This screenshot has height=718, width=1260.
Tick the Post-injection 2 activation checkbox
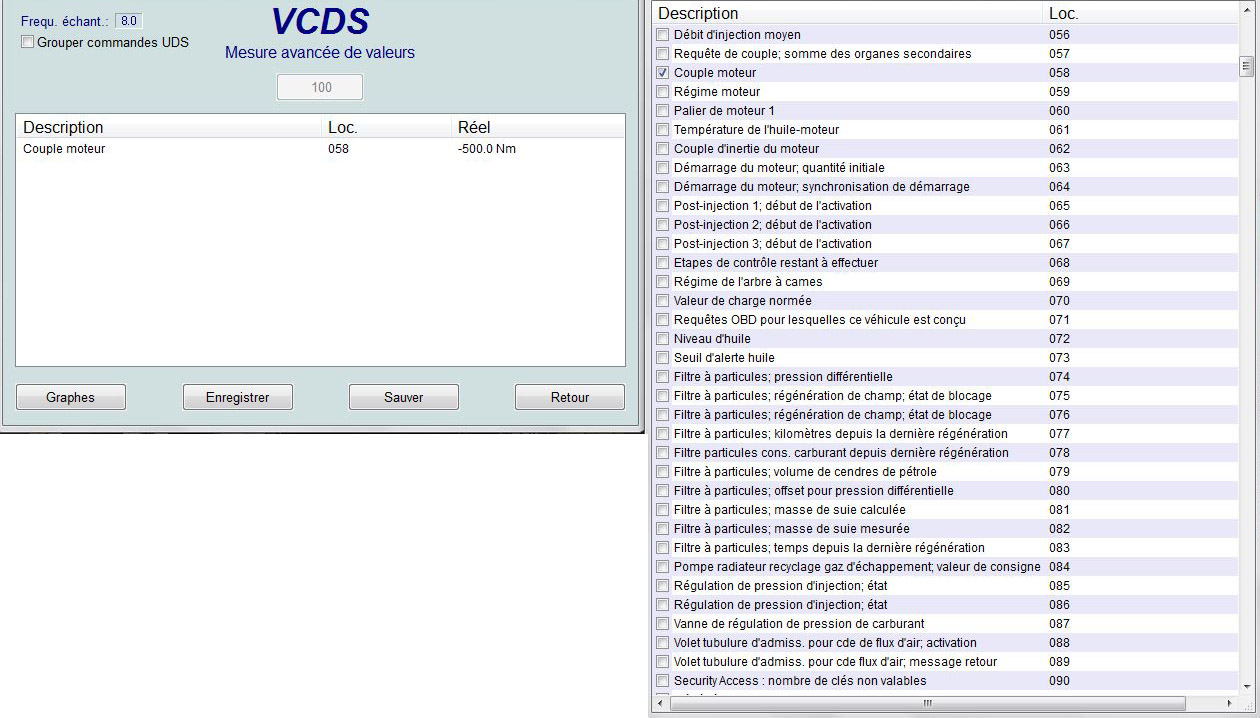tap(662, 225)
